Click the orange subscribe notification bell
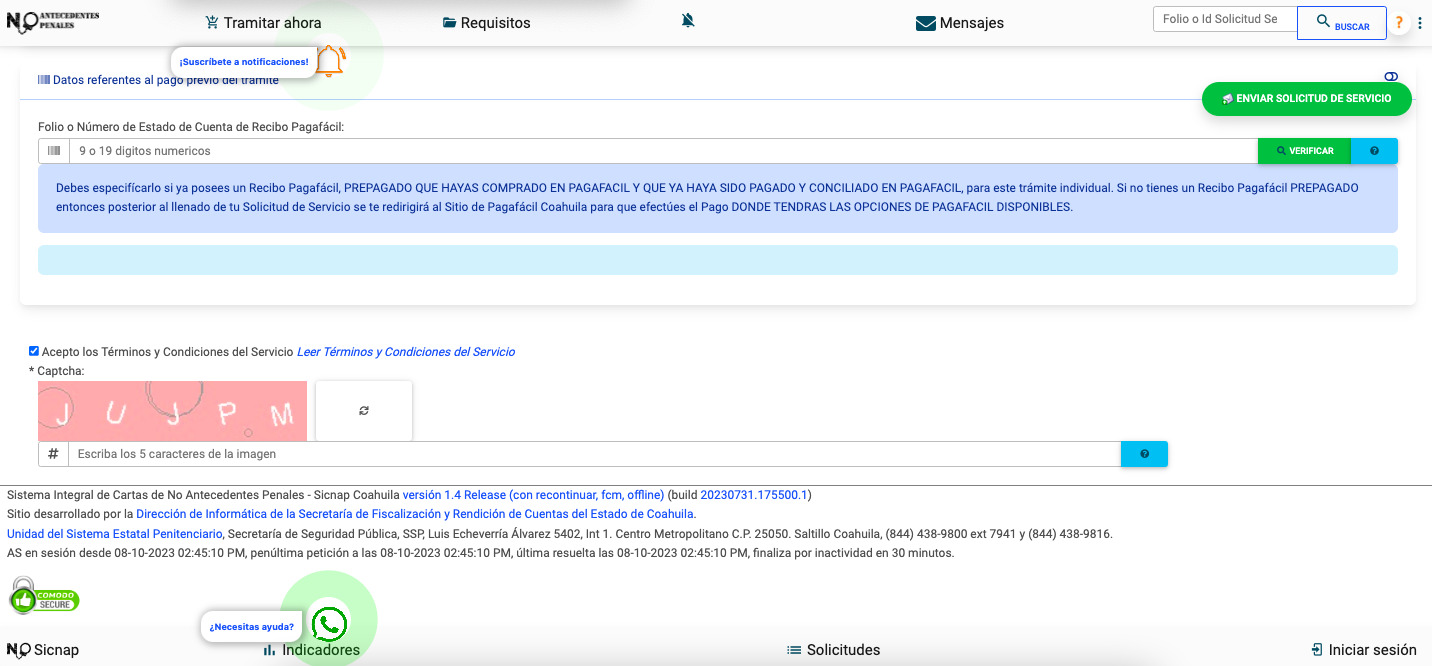This screenshot has height=666, width=1432. pyautogui.click(x=330, y=62)
